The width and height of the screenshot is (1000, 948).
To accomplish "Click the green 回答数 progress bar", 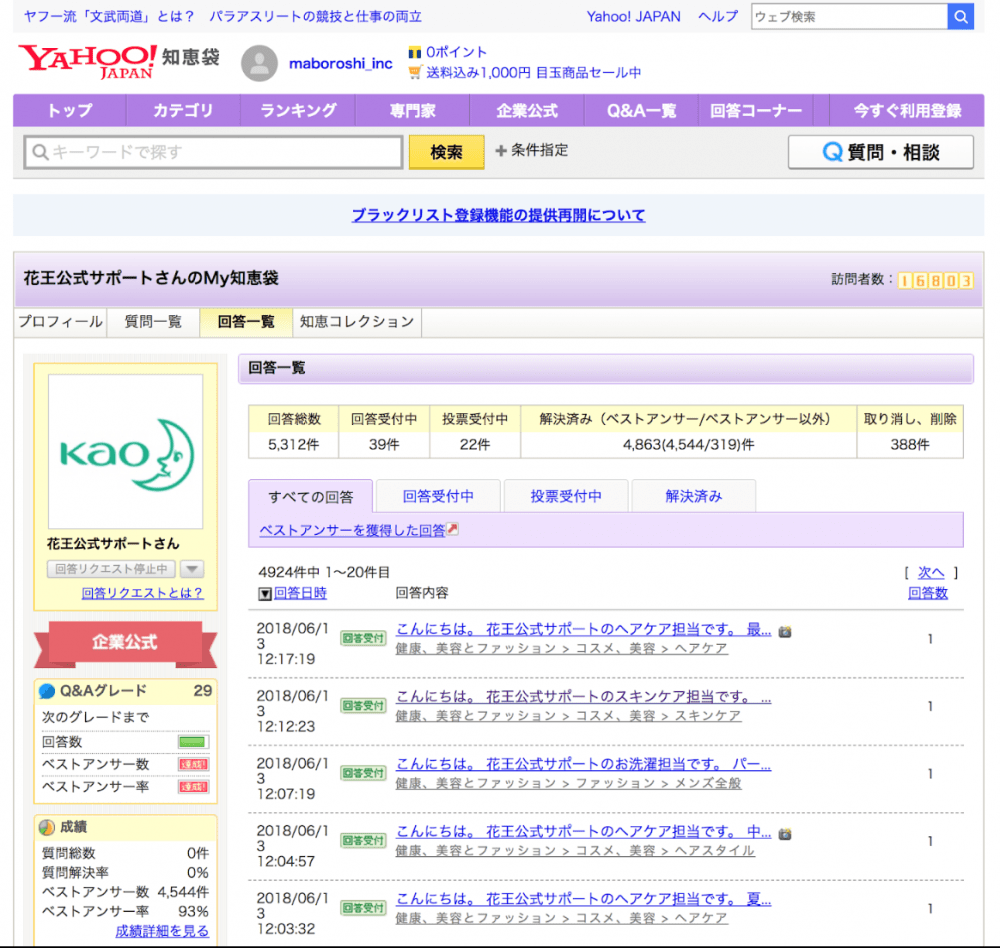I will point(193,741).
